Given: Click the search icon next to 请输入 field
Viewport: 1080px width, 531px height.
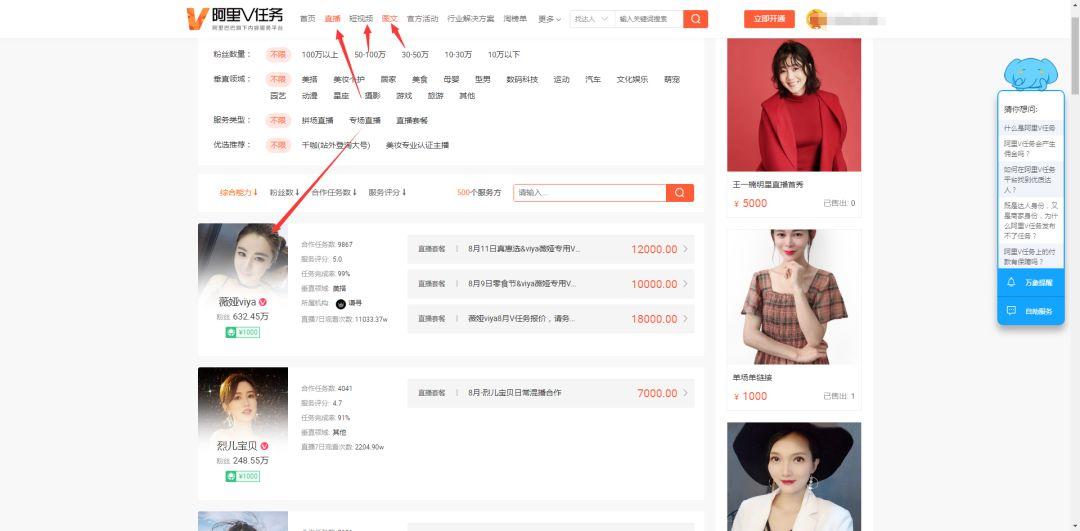Looking at the screenshot, I should 680,193.
